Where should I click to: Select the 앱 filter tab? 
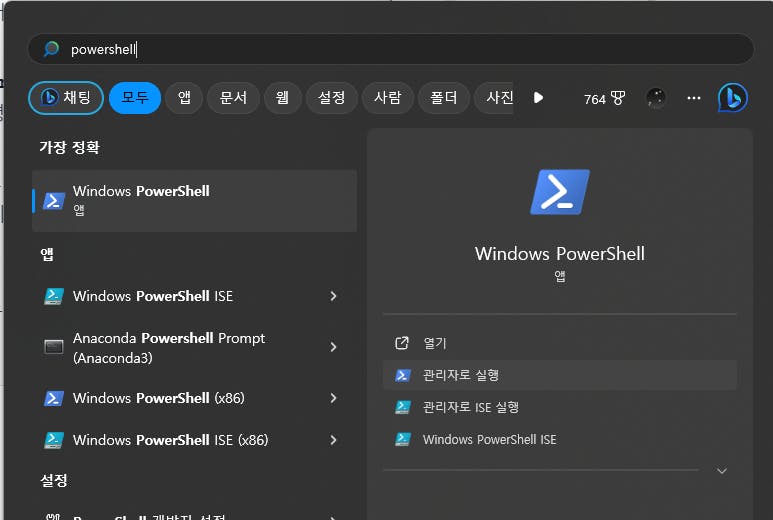coord(184,98)
